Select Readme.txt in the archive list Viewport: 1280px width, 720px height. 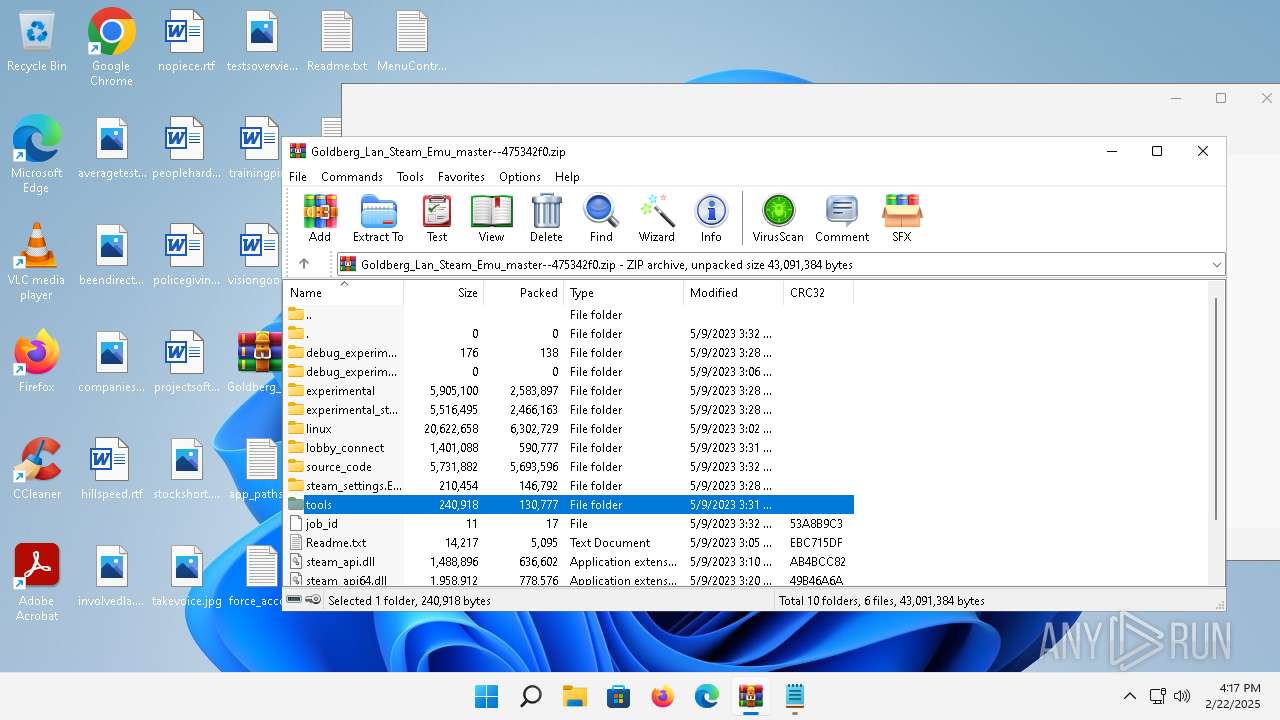pos(570,542)
